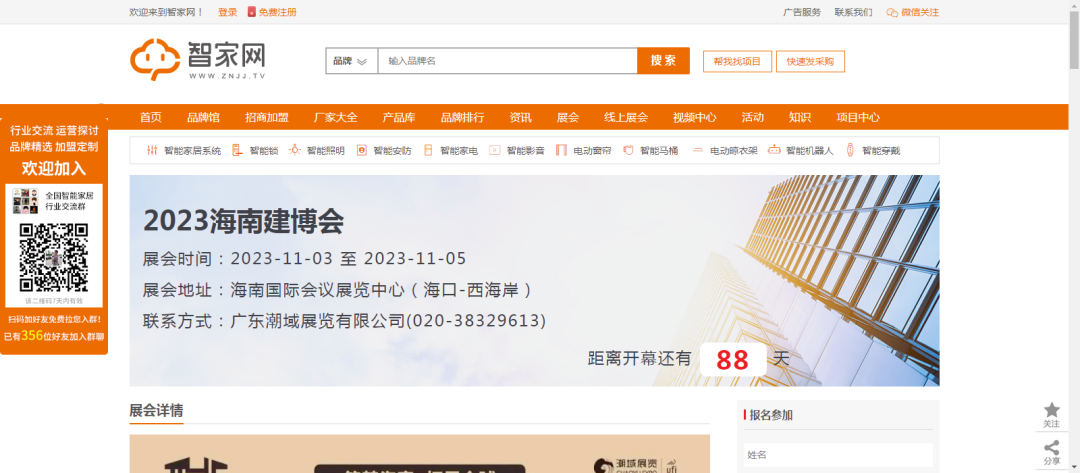Screen dimensions: 1080x473
Task: Click the 智能安防 security icon
Action: (x=362, y=150)
